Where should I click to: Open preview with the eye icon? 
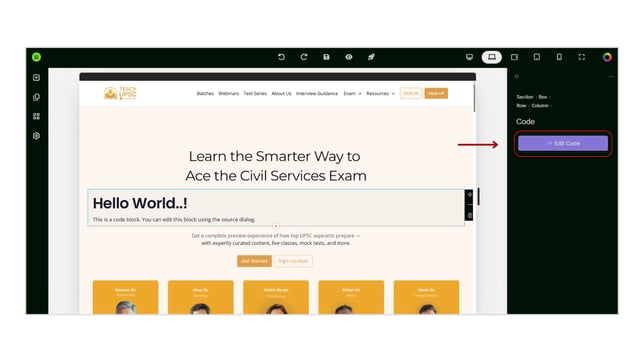[349, 57]
